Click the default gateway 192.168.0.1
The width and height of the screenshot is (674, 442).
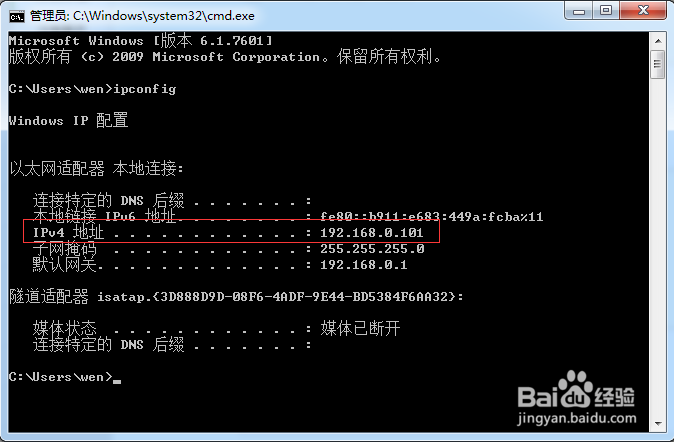(x=364, y=264)
